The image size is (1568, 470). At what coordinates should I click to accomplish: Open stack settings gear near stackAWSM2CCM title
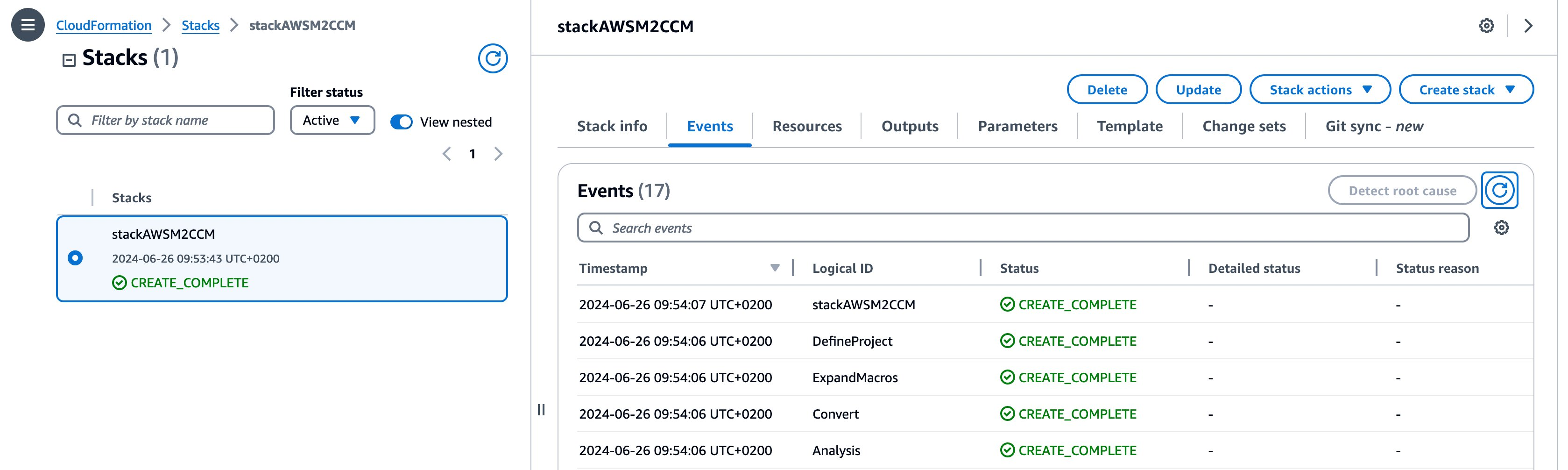coord(1486,26)
